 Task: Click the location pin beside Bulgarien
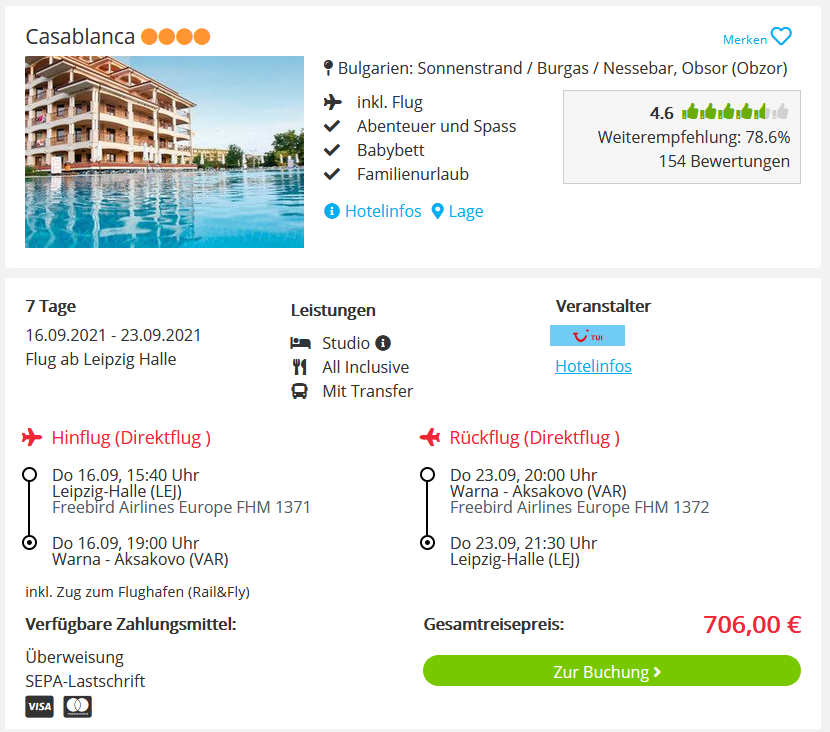tap(328, 68)
